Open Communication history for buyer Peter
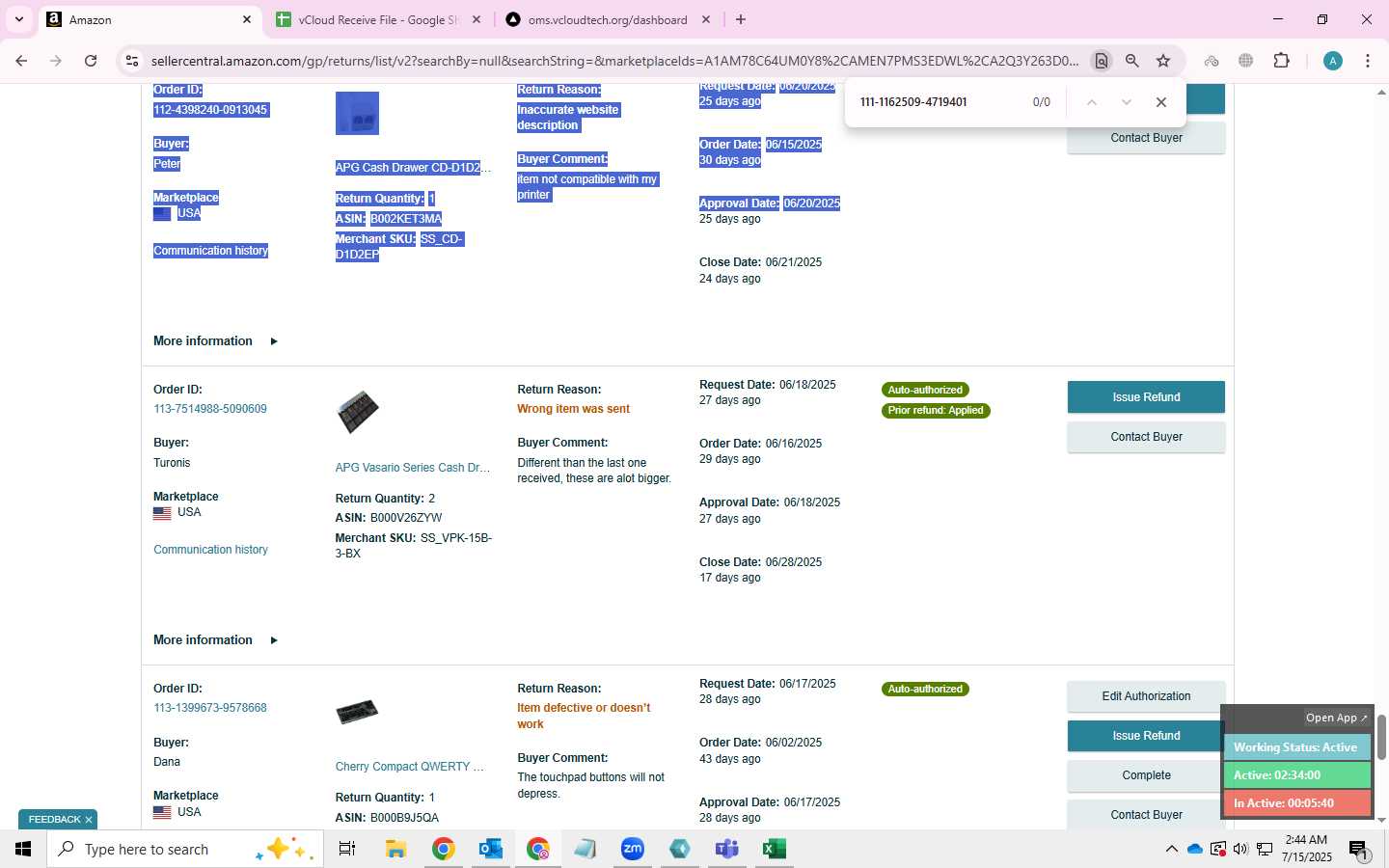Image resolution: width=1389 pixels, height=868 pixels. (x=210, y=251)
